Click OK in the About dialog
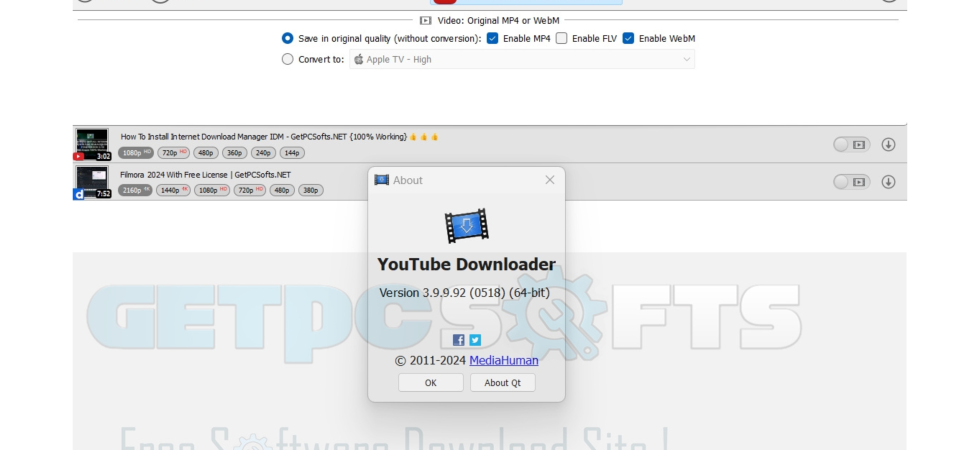This screenshot has width=980, height=450. tap(431, 382)
